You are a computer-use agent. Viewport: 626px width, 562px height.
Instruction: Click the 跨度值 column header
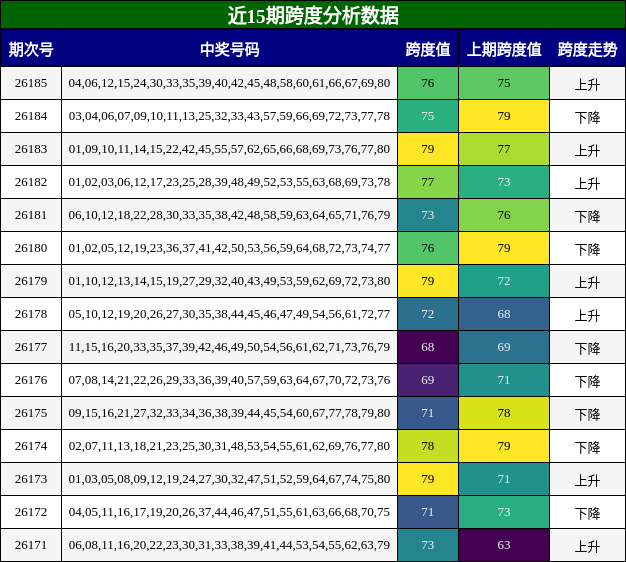(428, 49)
